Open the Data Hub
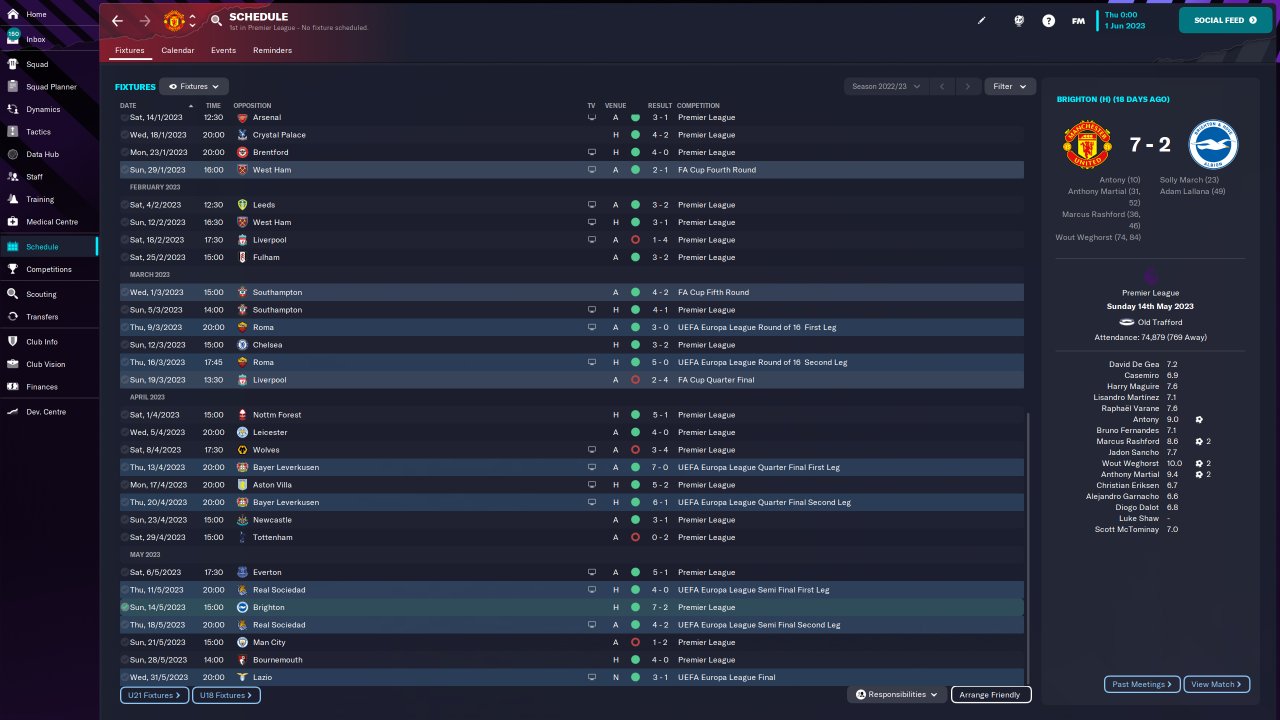 pos(49,154)
